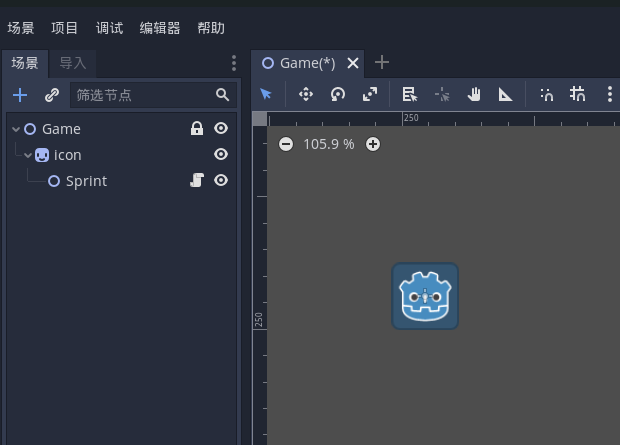Viewport: 620px width, 445px height.
Task: Switch to the 场景 dock tab
Action: coord(25,63)
